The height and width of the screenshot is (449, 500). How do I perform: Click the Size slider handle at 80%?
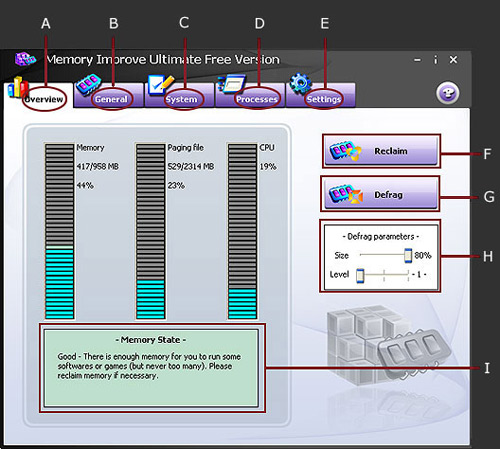(x=408, y=255)
